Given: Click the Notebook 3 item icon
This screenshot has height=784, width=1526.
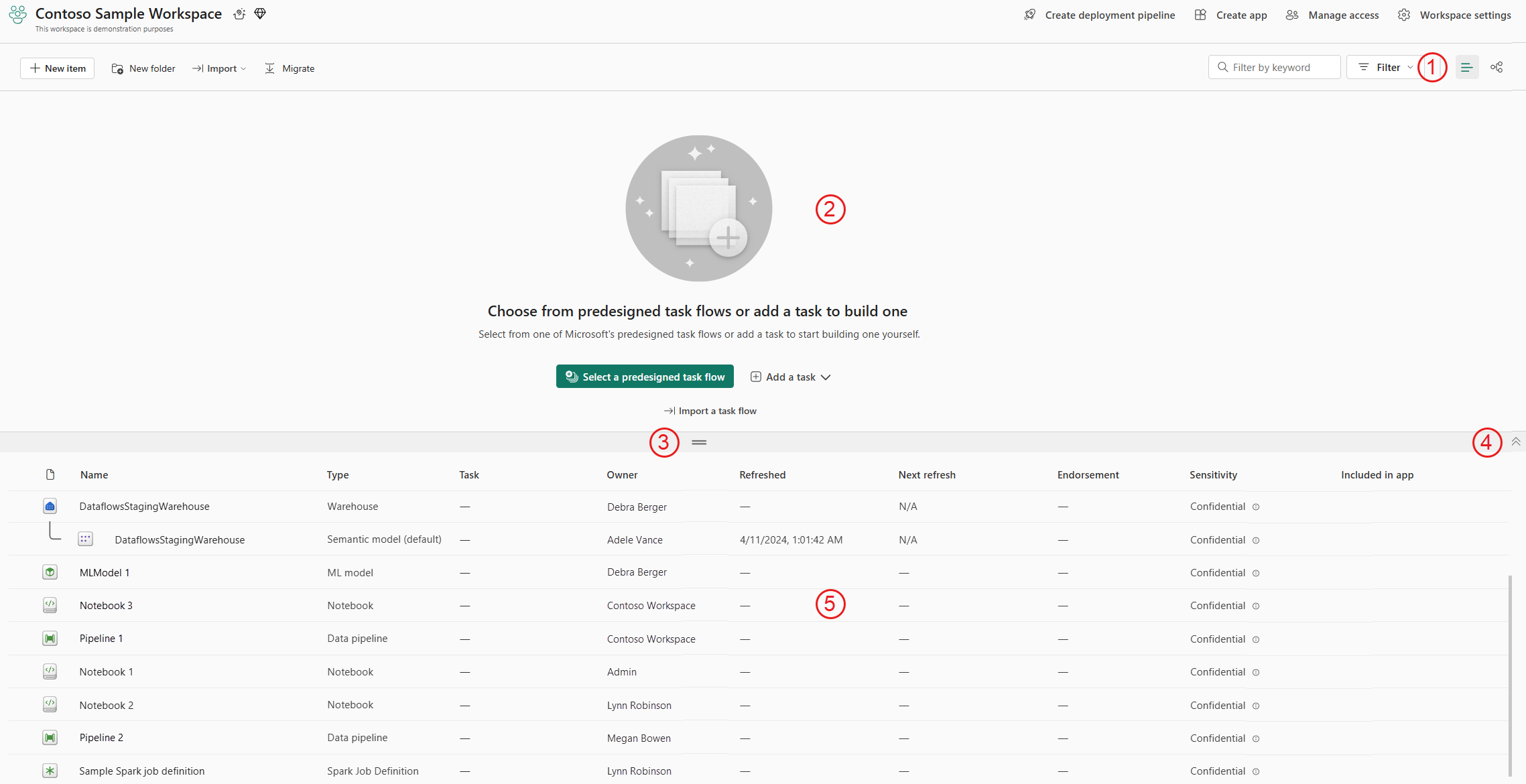Looking at the screenshot, I should (50, 605).
